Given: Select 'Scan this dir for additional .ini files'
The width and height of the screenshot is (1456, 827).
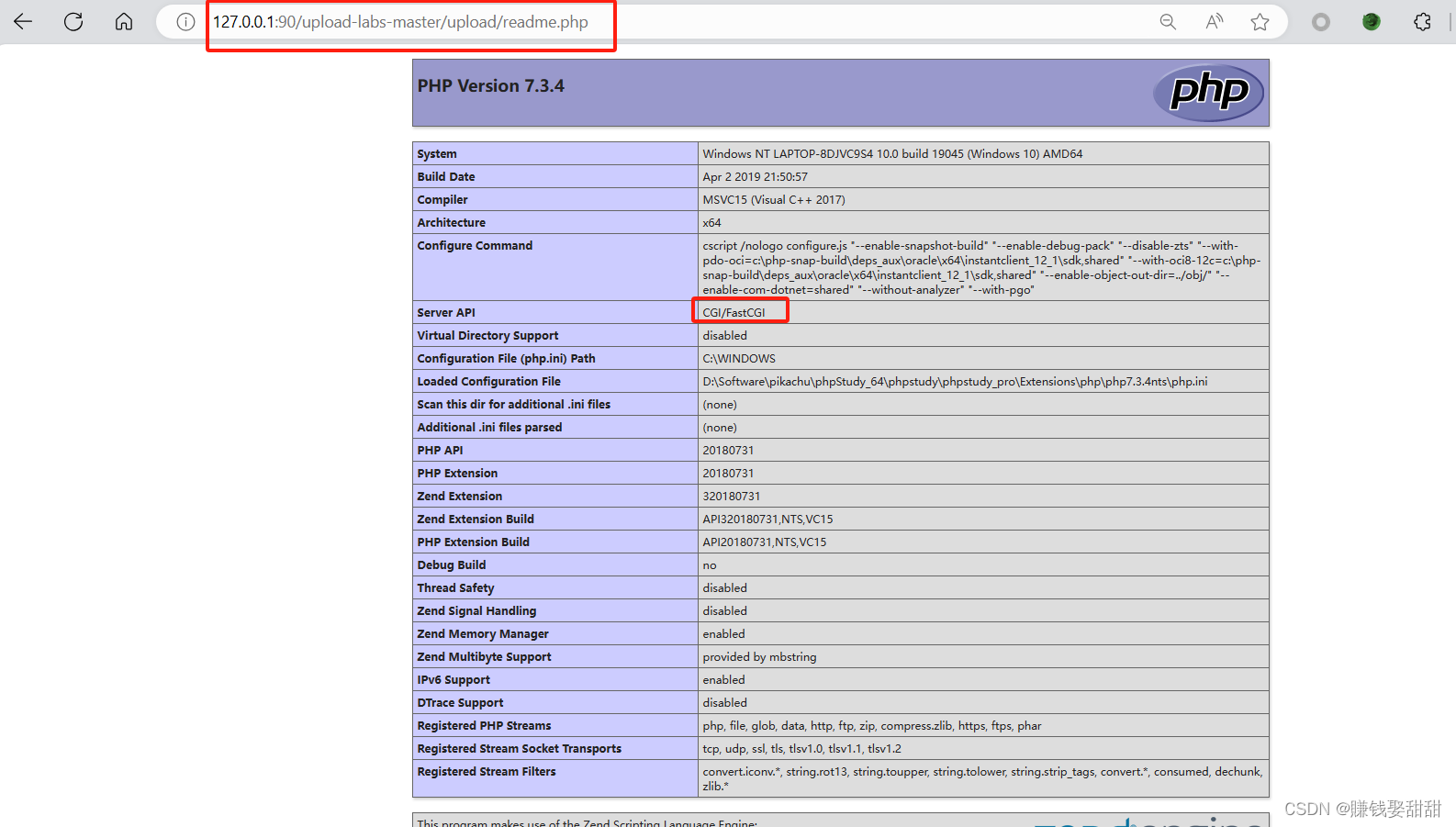Looking at the screenshot, I should click(x=513, y=405).
